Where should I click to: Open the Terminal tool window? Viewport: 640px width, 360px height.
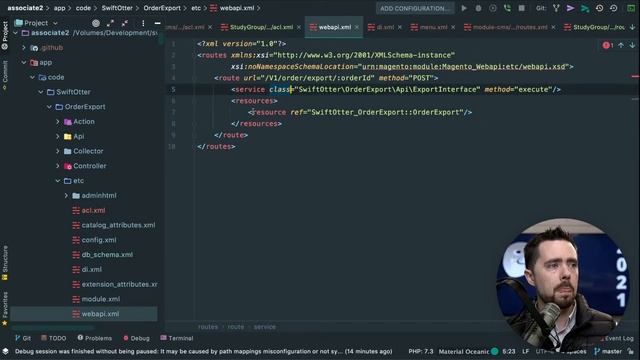point(177,338)
